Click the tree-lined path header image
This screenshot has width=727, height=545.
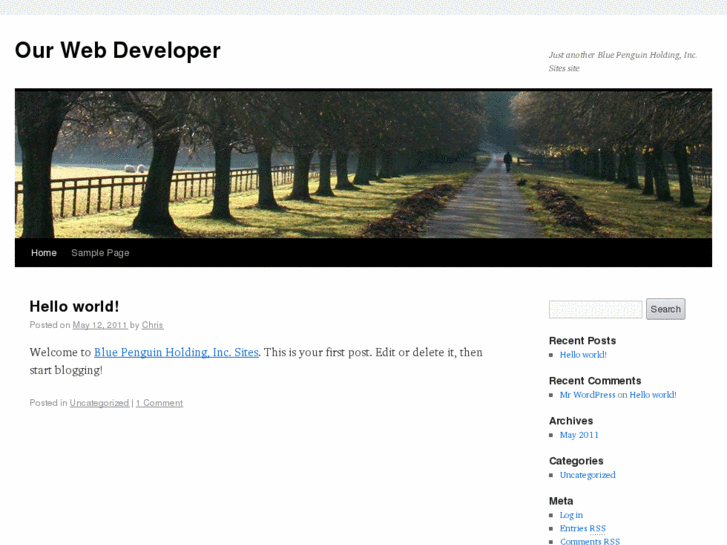click(x=363, y=164)
